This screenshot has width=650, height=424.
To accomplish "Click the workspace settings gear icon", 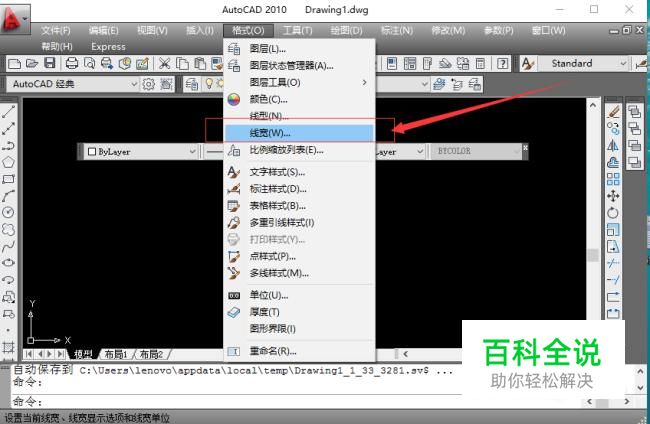I will pyautogui.click(x=148, y=84).
